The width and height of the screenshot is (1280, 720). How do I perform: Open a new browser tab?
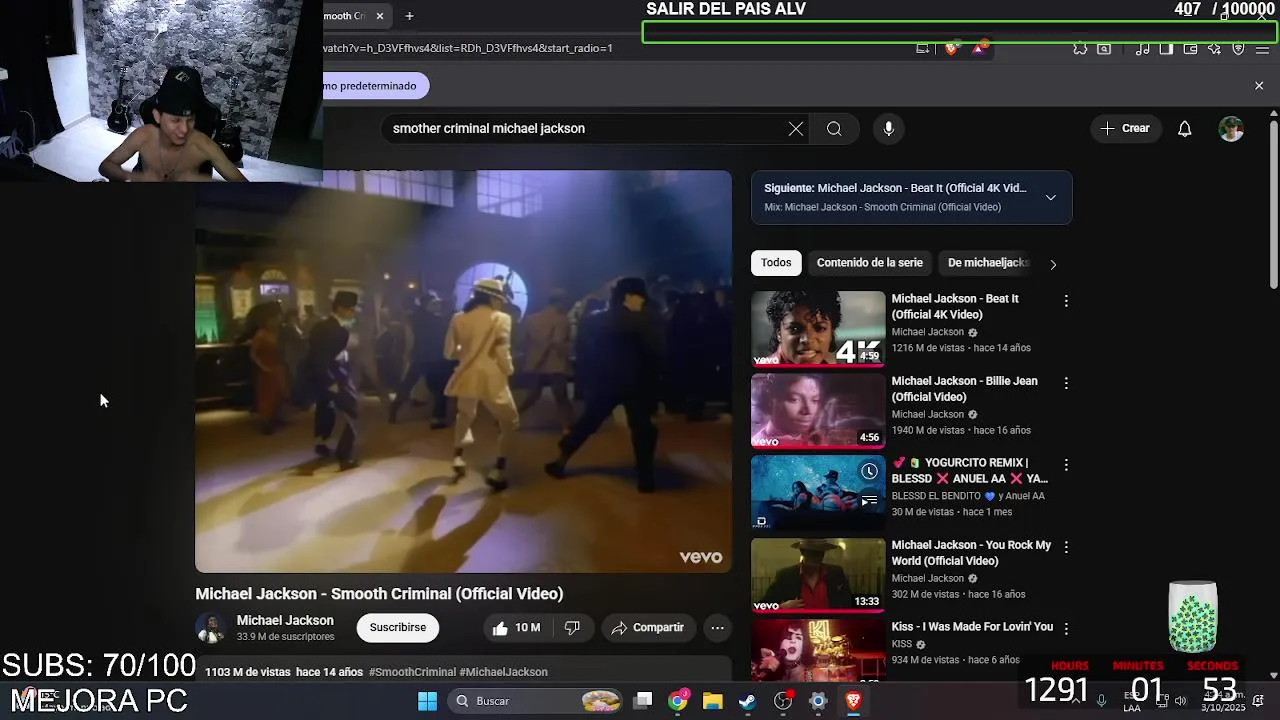coord(409,16)
